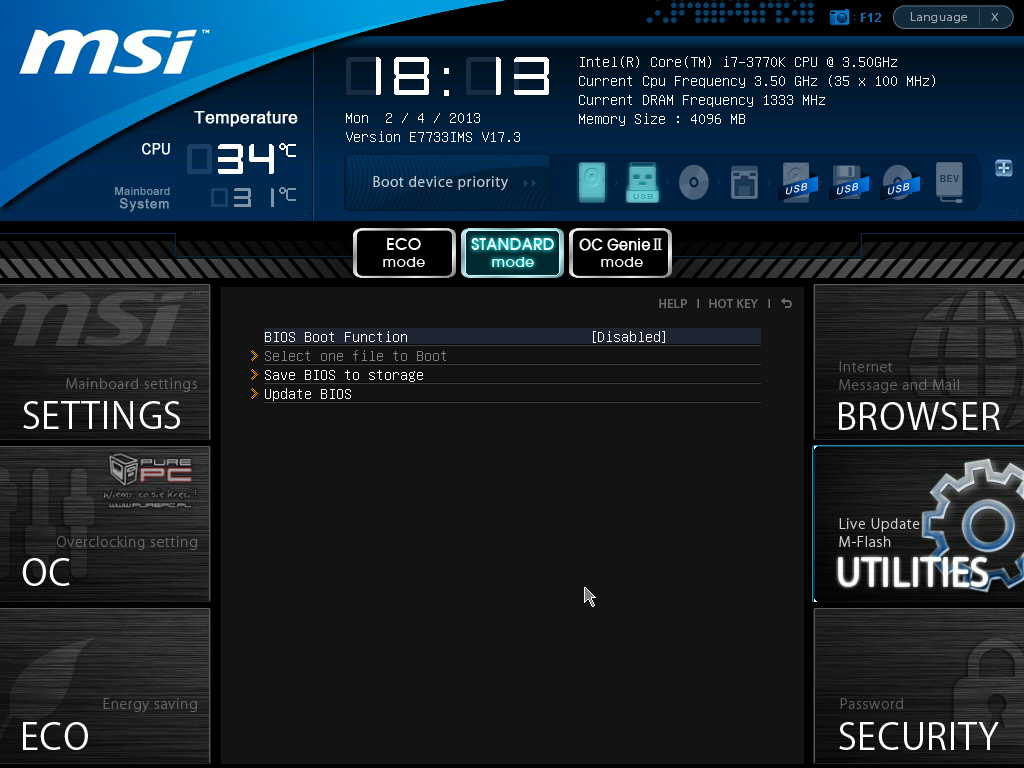This screenshot has height=768, width=1024.
Task: Click the Boot device priority label
Action: (440, 182)
